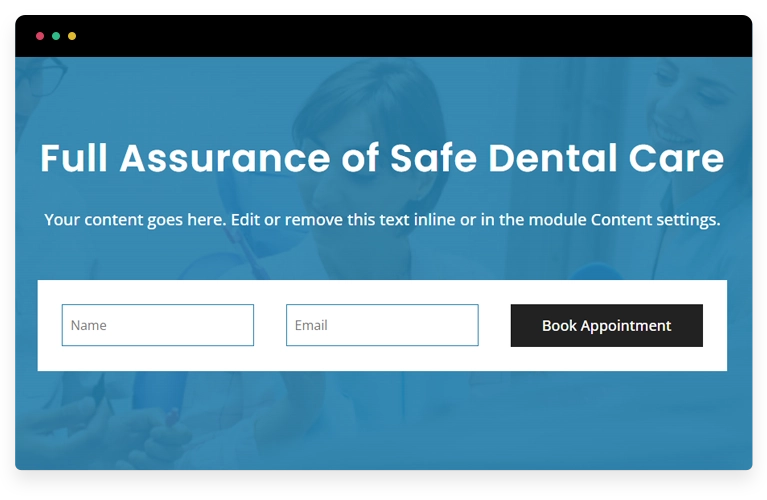Screen dimensions: 767x500
Task: Click the eyeglasses in the background photo corner
Action: click(46, 76)
